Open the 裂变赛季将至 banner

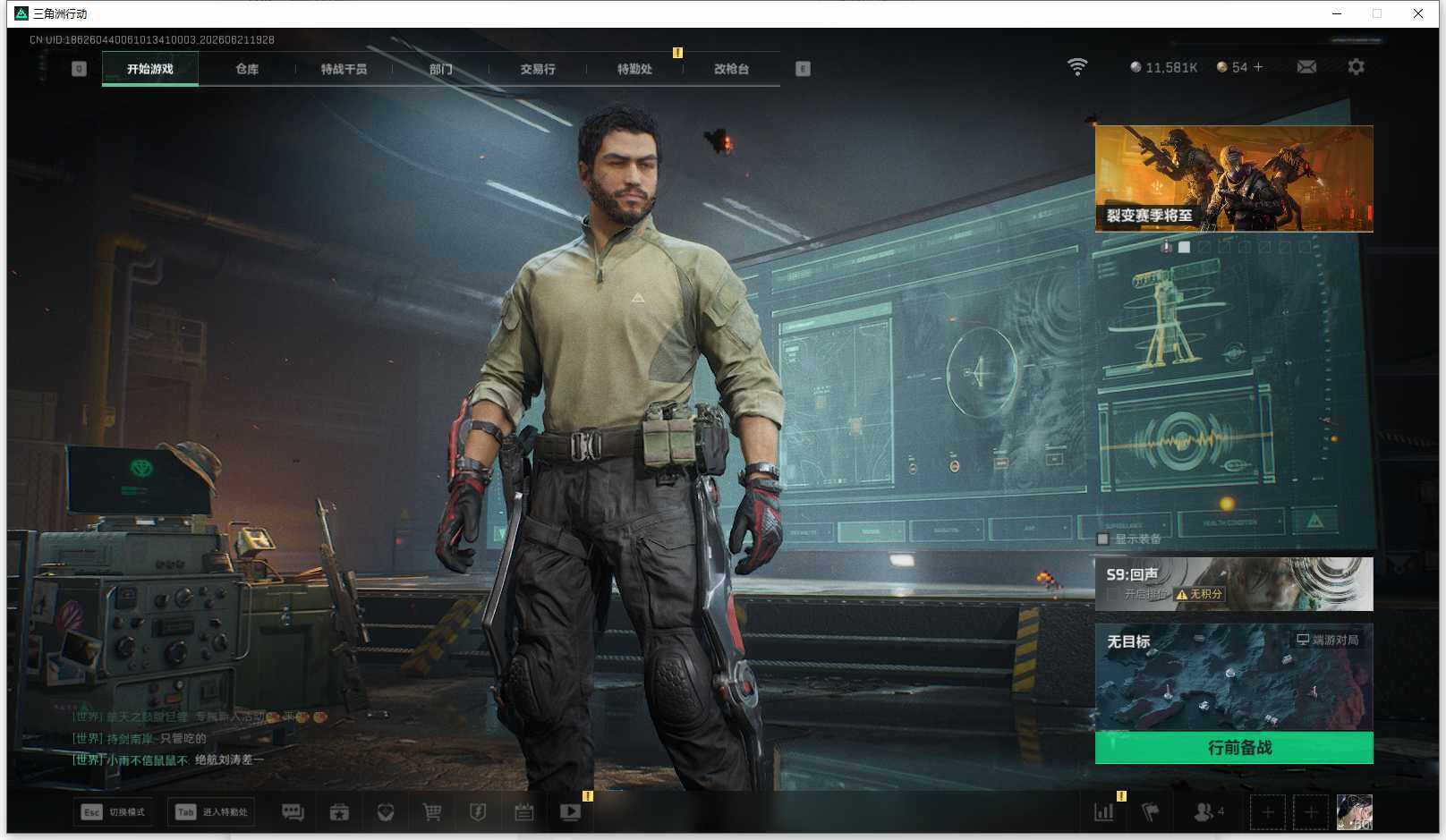coord(1234,179)
